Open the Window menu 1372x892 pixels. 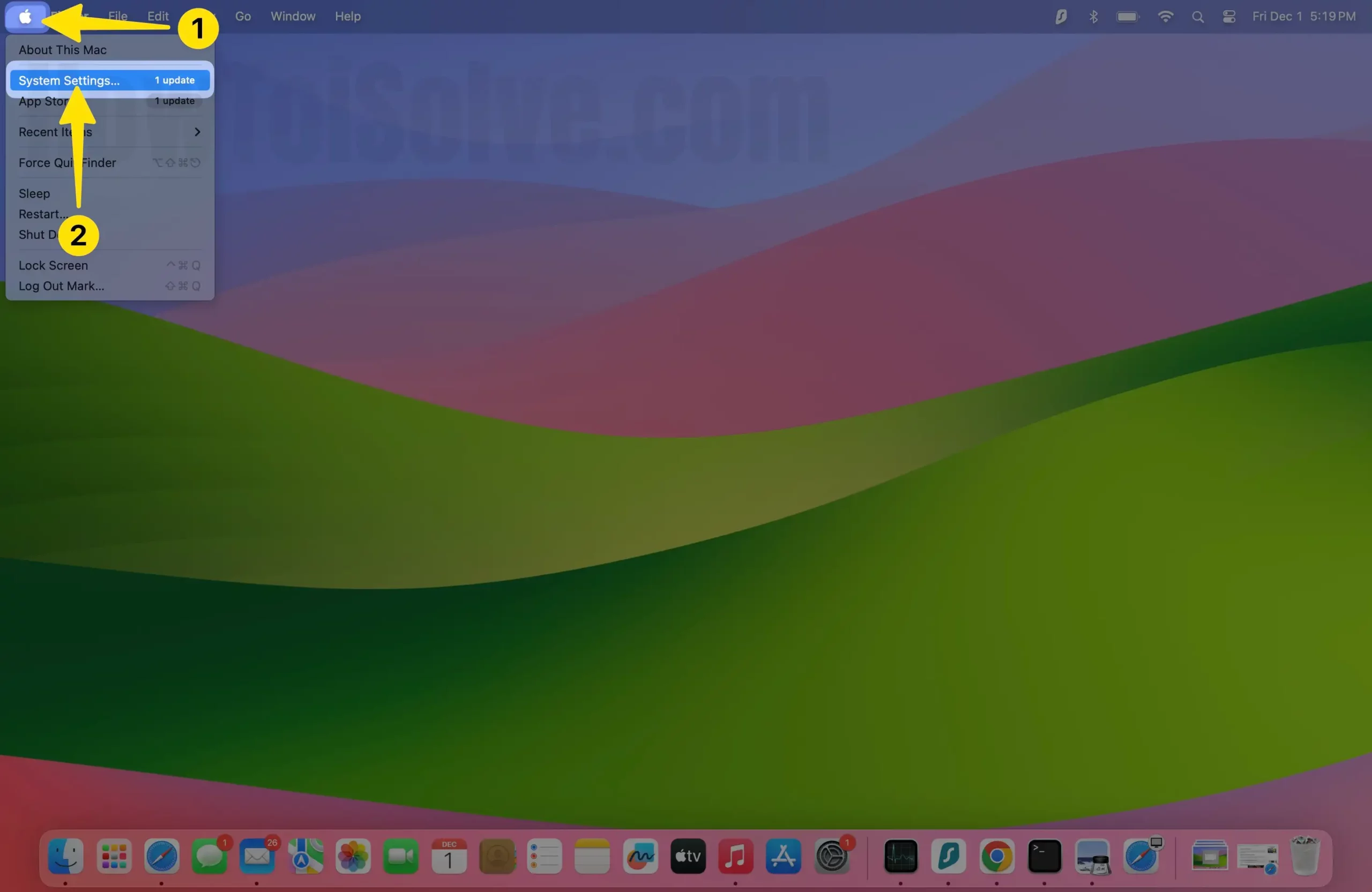[293, 17]
